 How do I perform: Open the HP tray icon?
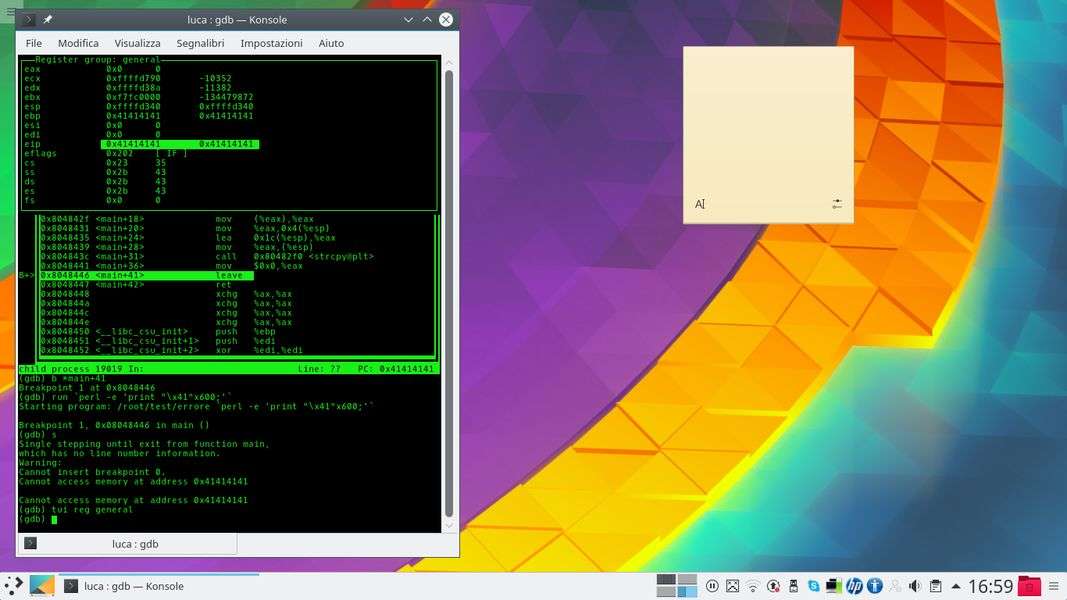854,586
